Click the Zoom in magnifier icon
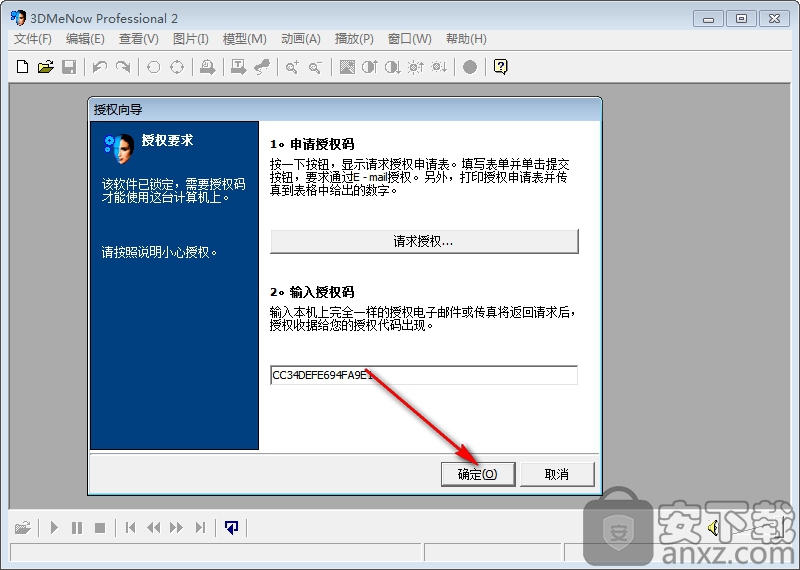 292,67
